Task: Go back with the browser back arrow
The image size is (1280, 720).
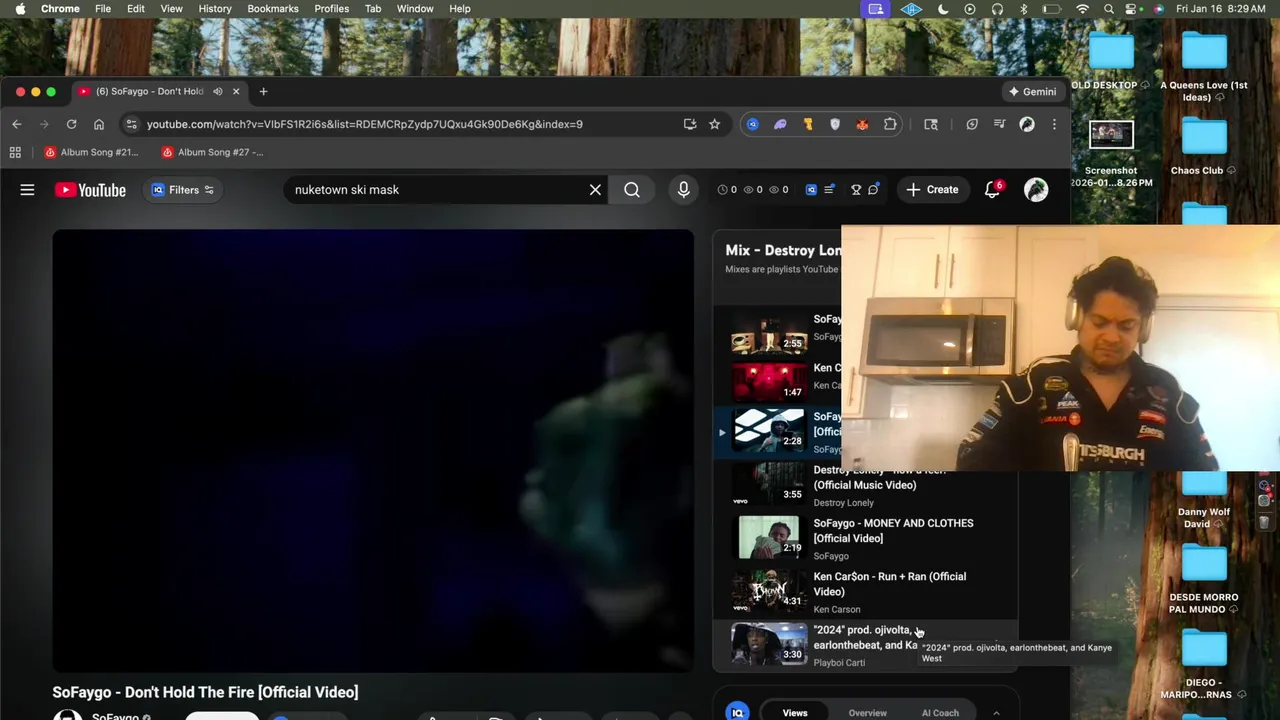Action: [17, 124]
